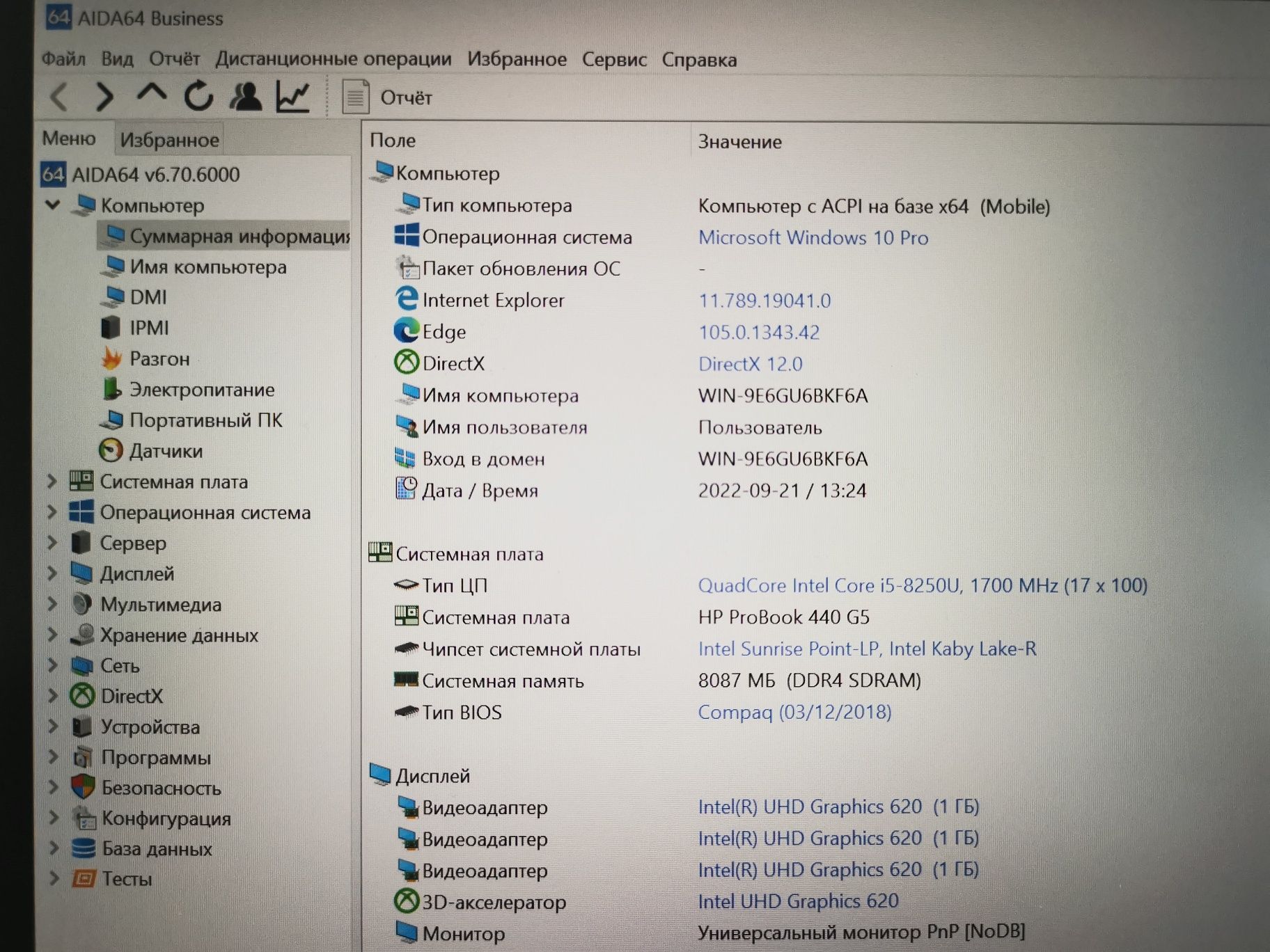This screenshot has width=1270, height=952.
Task: Click the Сервер tree icon
Action: [x=81, y=542]
